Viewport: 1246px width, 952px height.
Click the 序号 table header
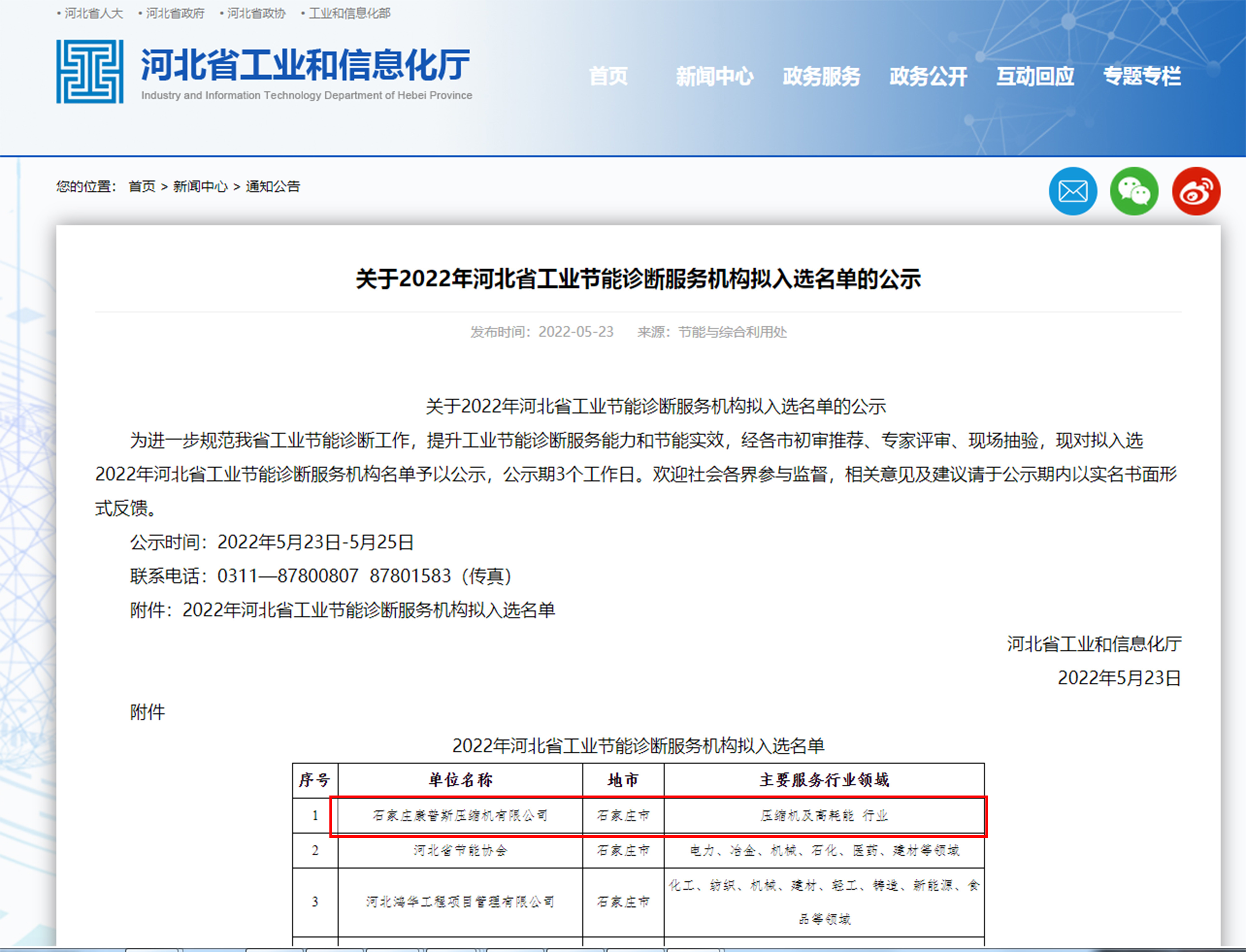pyautogui.click(x=315, y=780)
